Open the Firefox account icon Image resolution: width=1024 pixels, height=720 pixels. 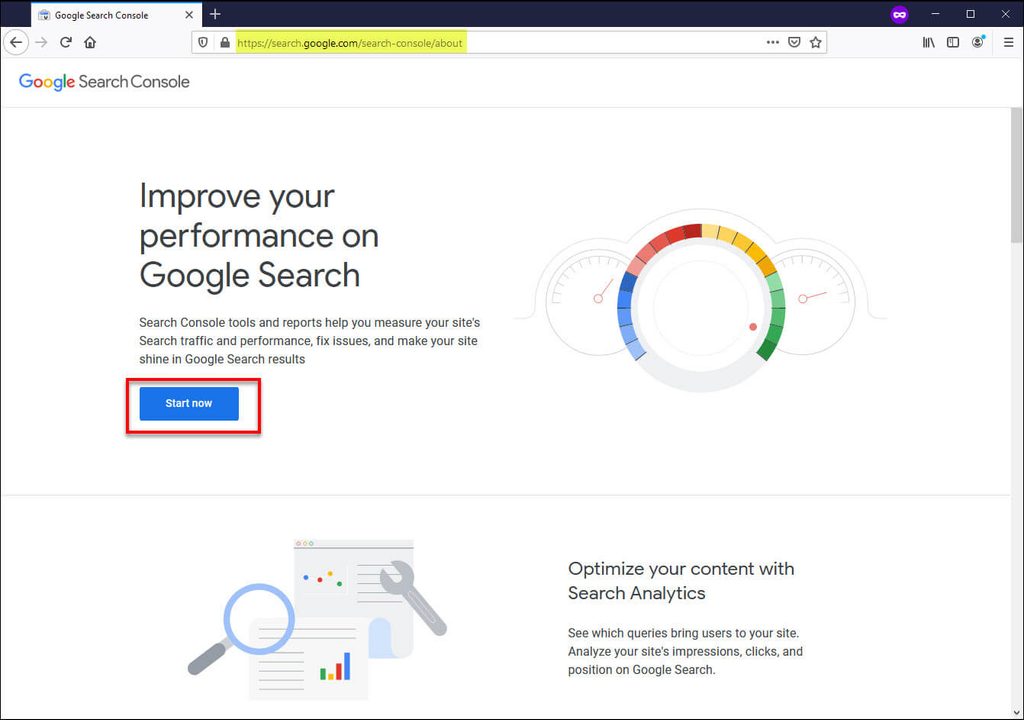(x=978, y=42)
